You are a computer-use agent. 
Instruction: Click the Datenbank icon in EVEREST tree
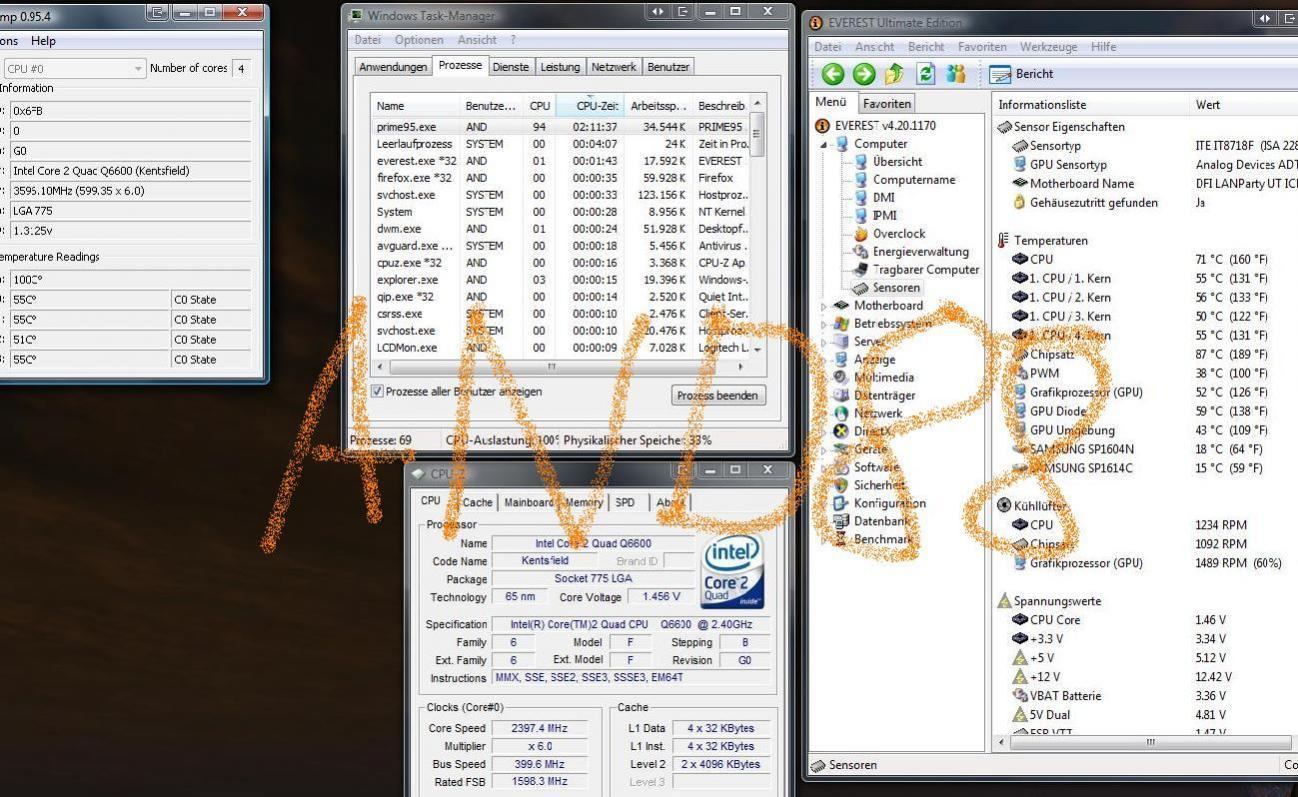(x=841, y=521)
